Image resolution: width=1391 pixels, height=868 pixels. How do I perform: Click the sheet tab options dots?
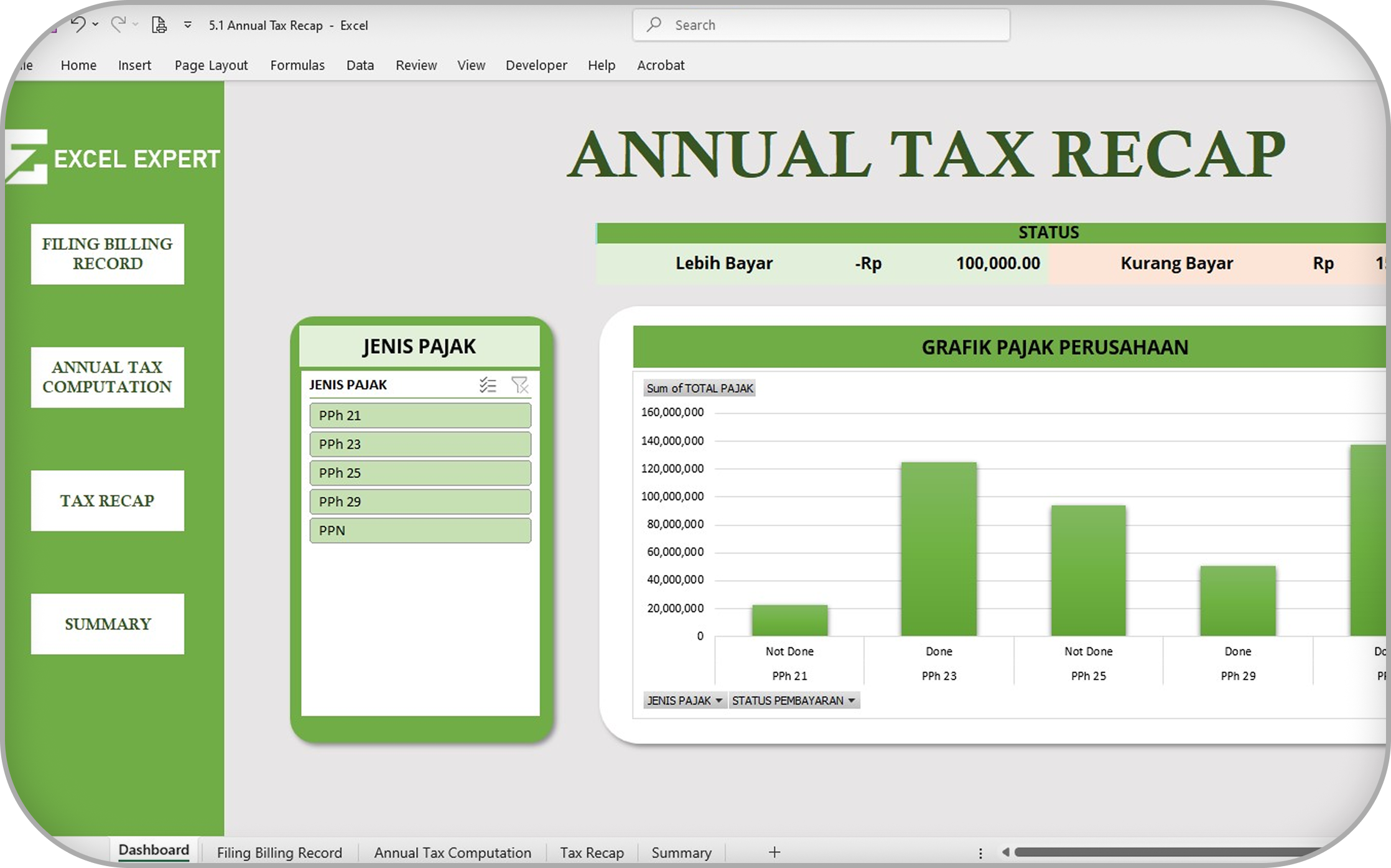(x=980, y=853)
